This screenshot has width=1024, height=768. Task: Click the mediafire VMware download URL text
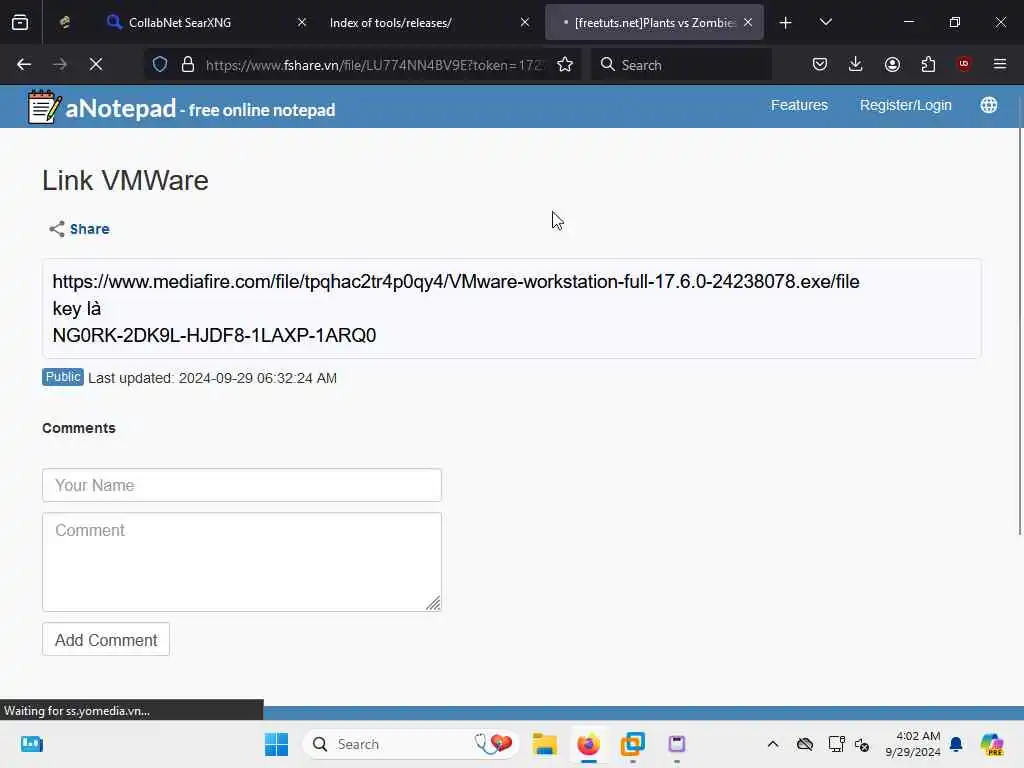coord(456,281)
